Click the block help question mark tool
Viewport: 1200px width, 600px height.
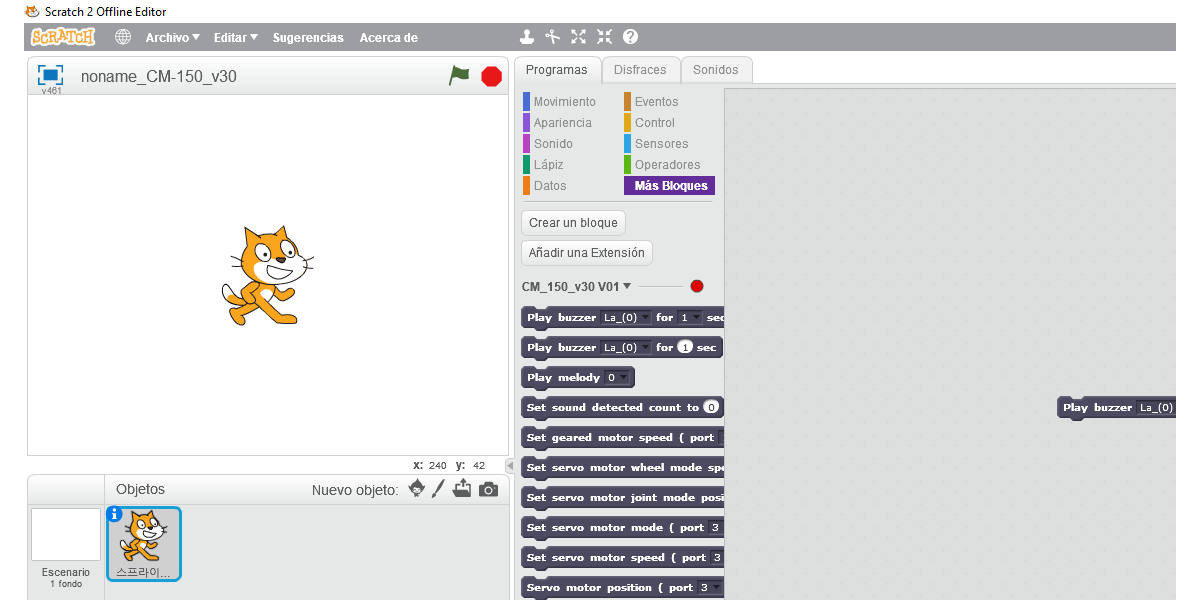coord(630,37)
